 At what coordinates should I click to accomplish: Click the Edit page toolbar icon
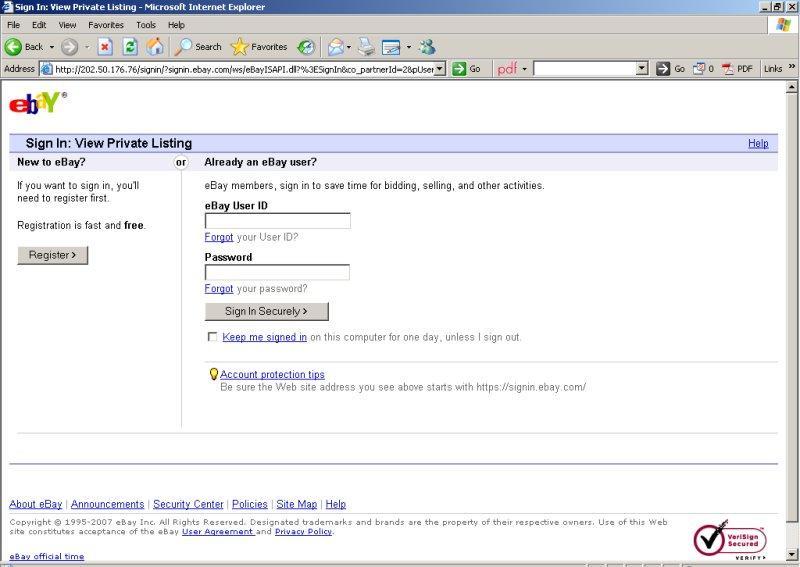click(x=391, y=47)
